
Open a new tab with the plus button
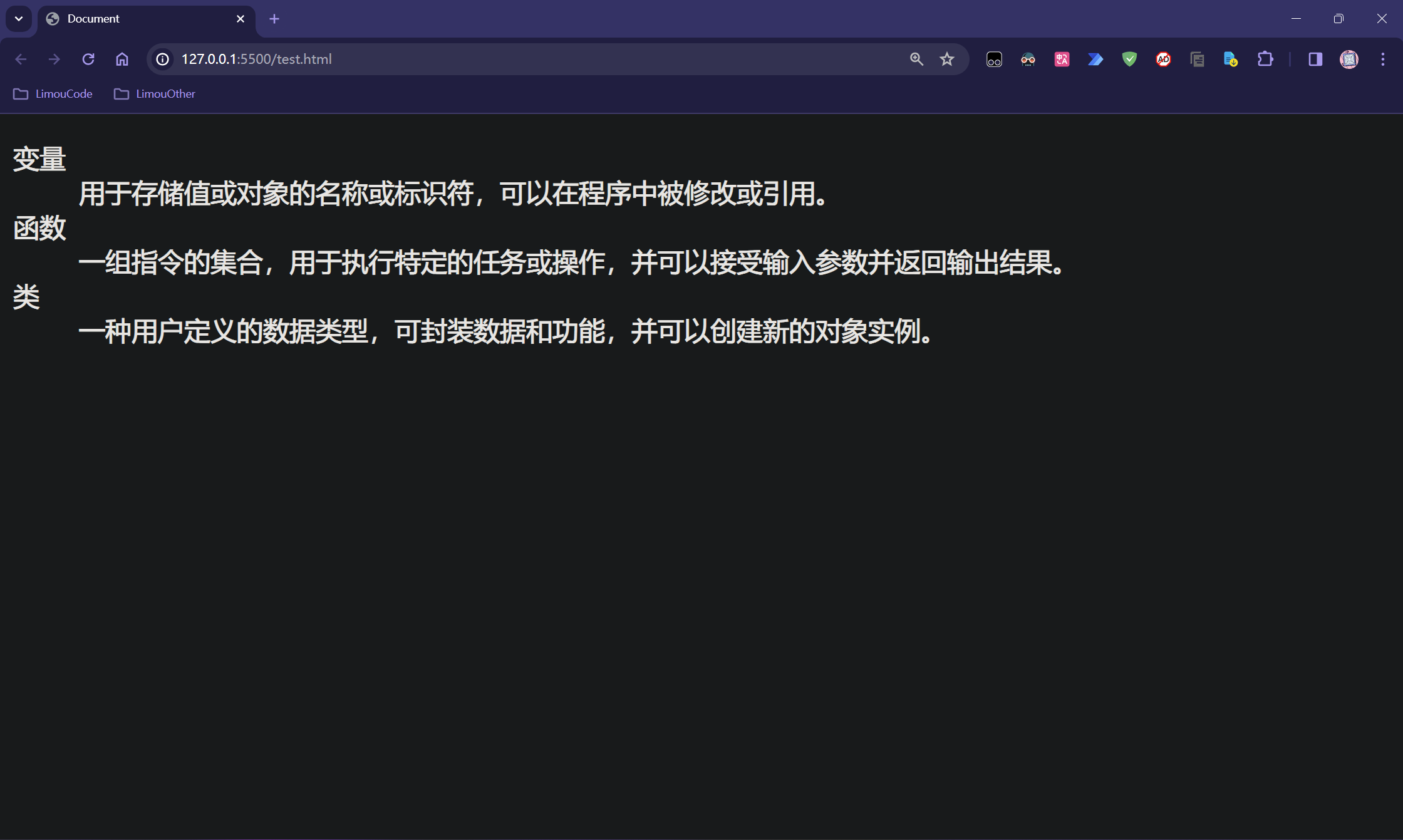click(274, 19)
